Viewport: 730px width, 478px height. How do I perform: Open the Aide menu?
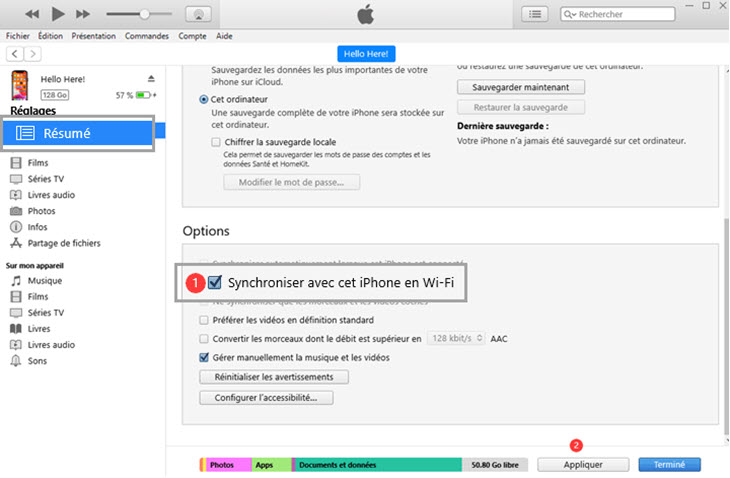click(224, 36)
